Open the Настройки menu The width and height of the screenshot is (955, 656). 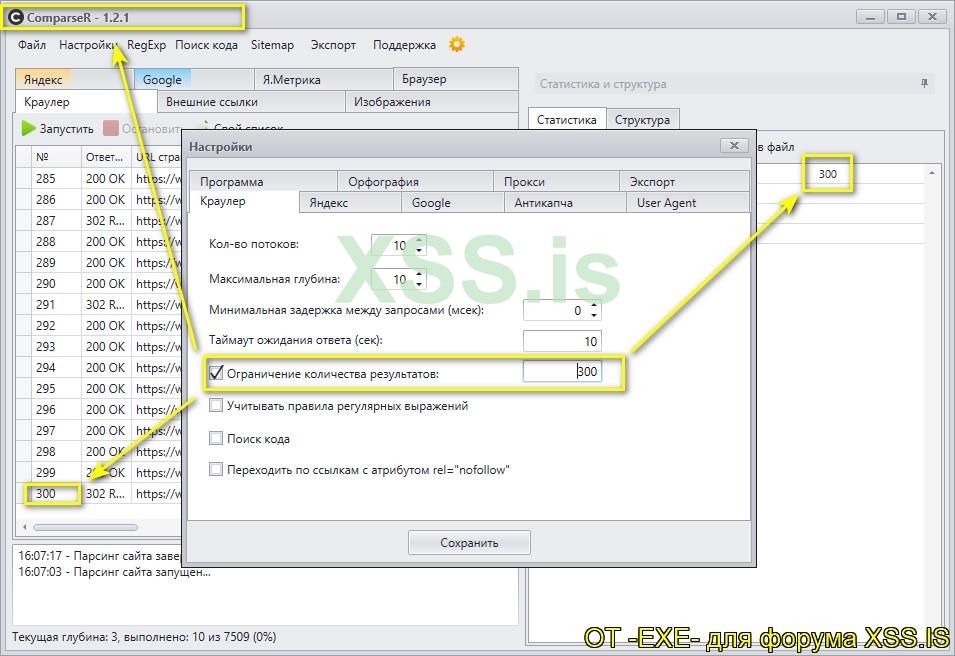pyautogui.click(x=88, y=44)
